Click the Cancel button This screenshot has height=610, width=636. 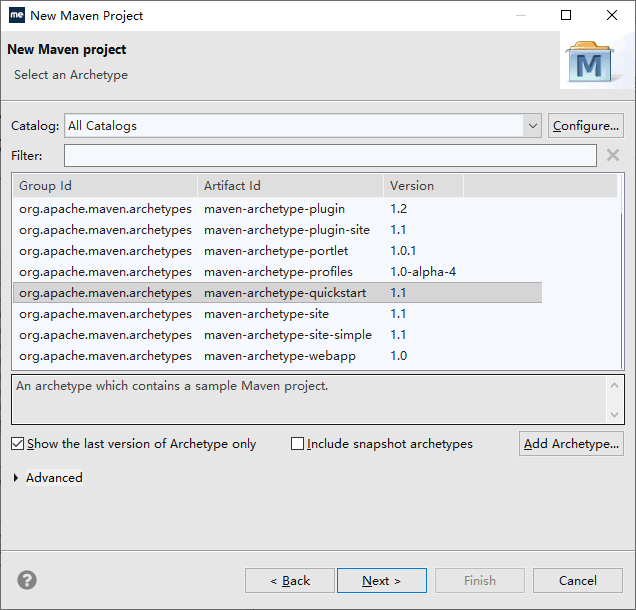point(578,581)
